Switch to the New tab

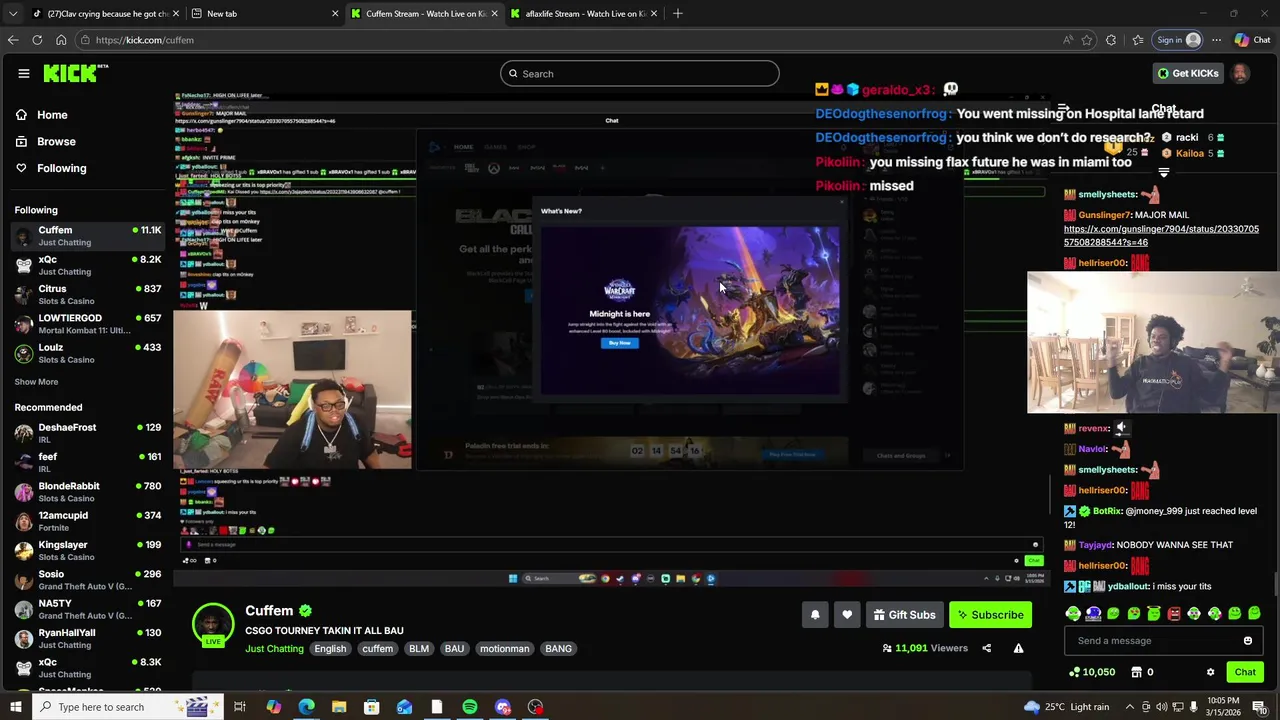(x=265, y=13)
